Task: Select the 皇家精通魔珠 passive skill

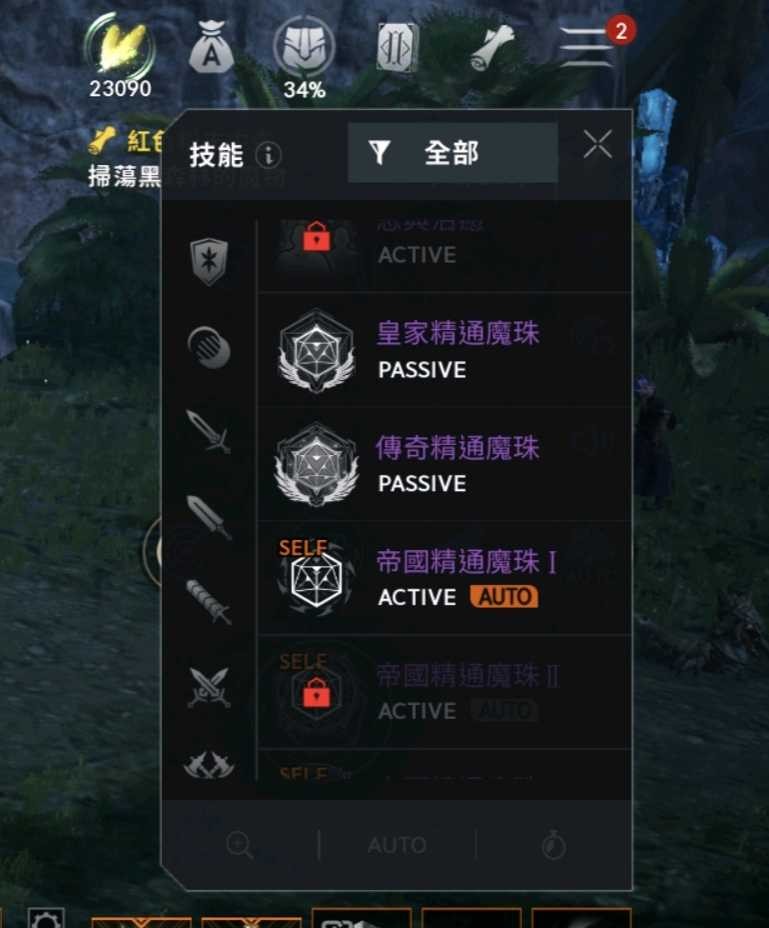Action: 444,350
